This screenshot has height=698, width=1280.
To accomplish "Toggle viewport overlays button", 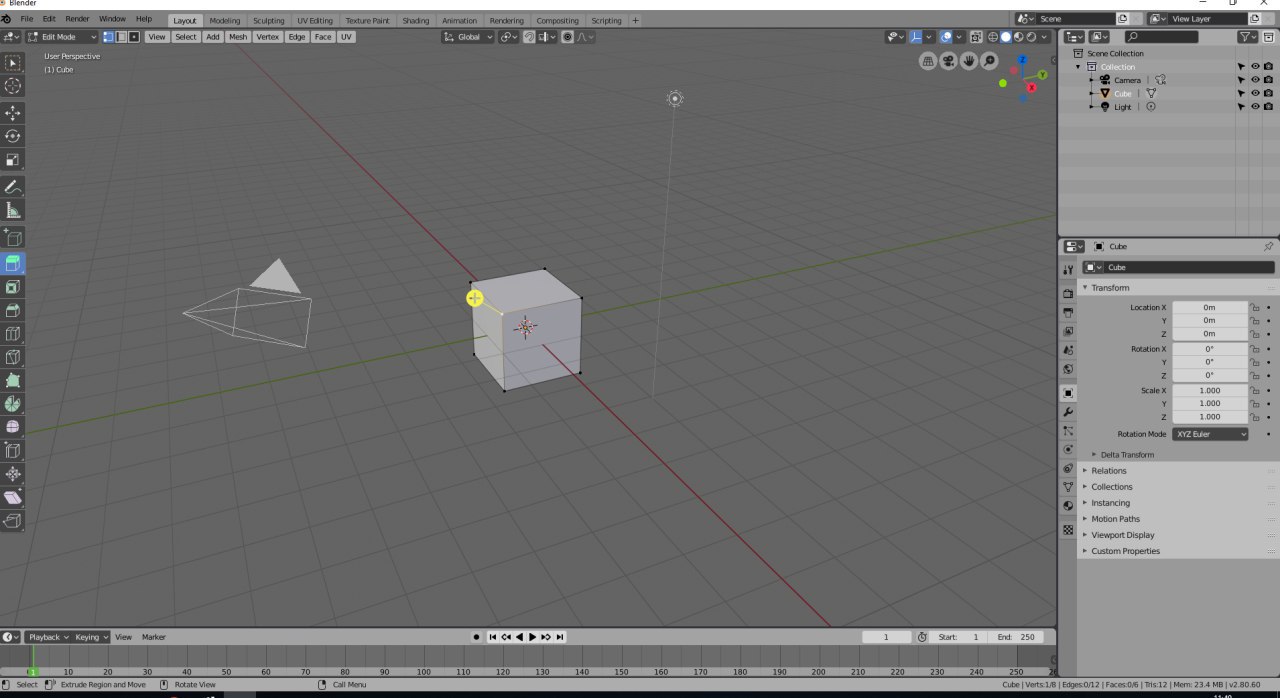I will (946, 37).
